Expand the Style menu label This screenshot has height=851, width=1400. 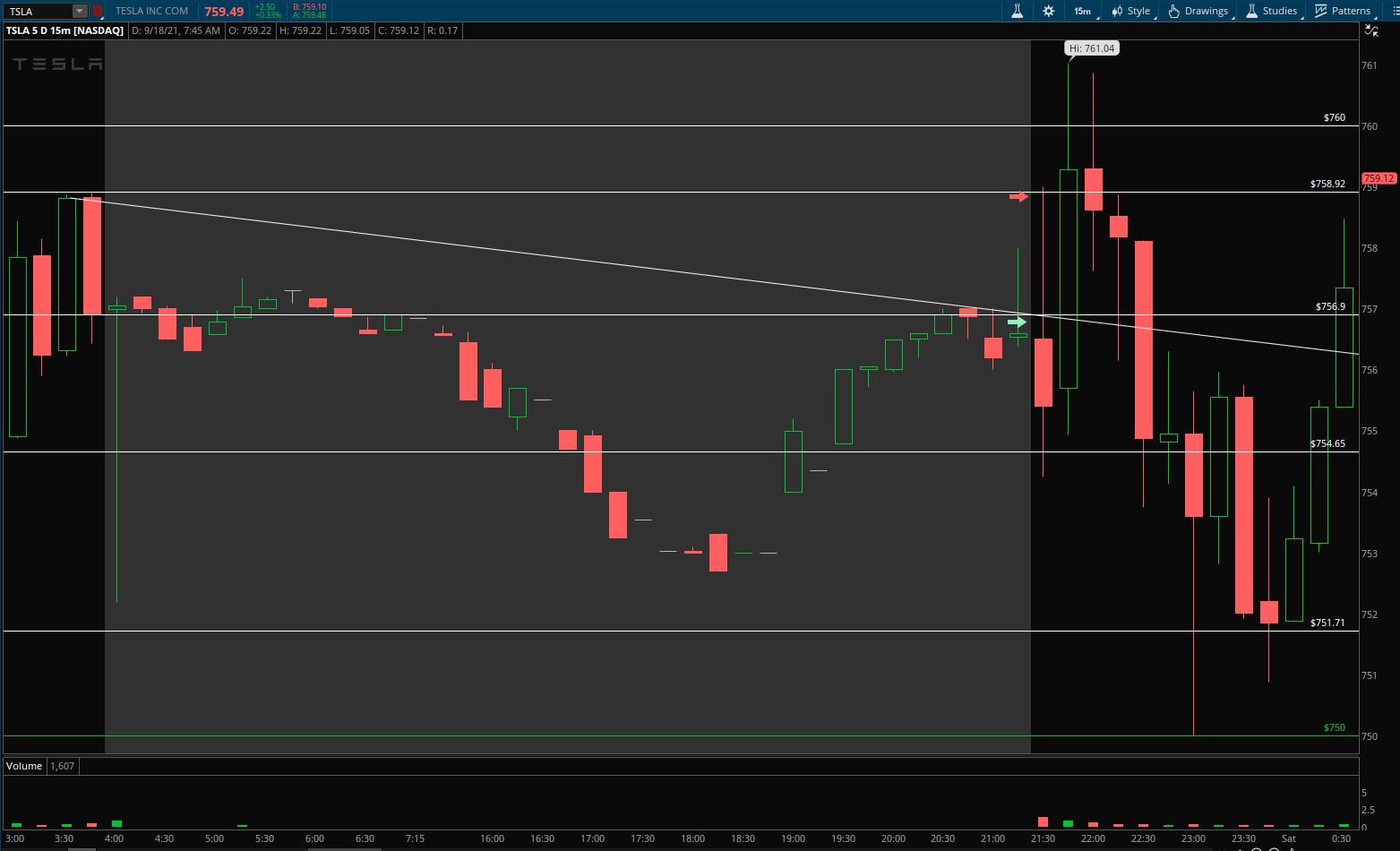tap(1138, 11)
